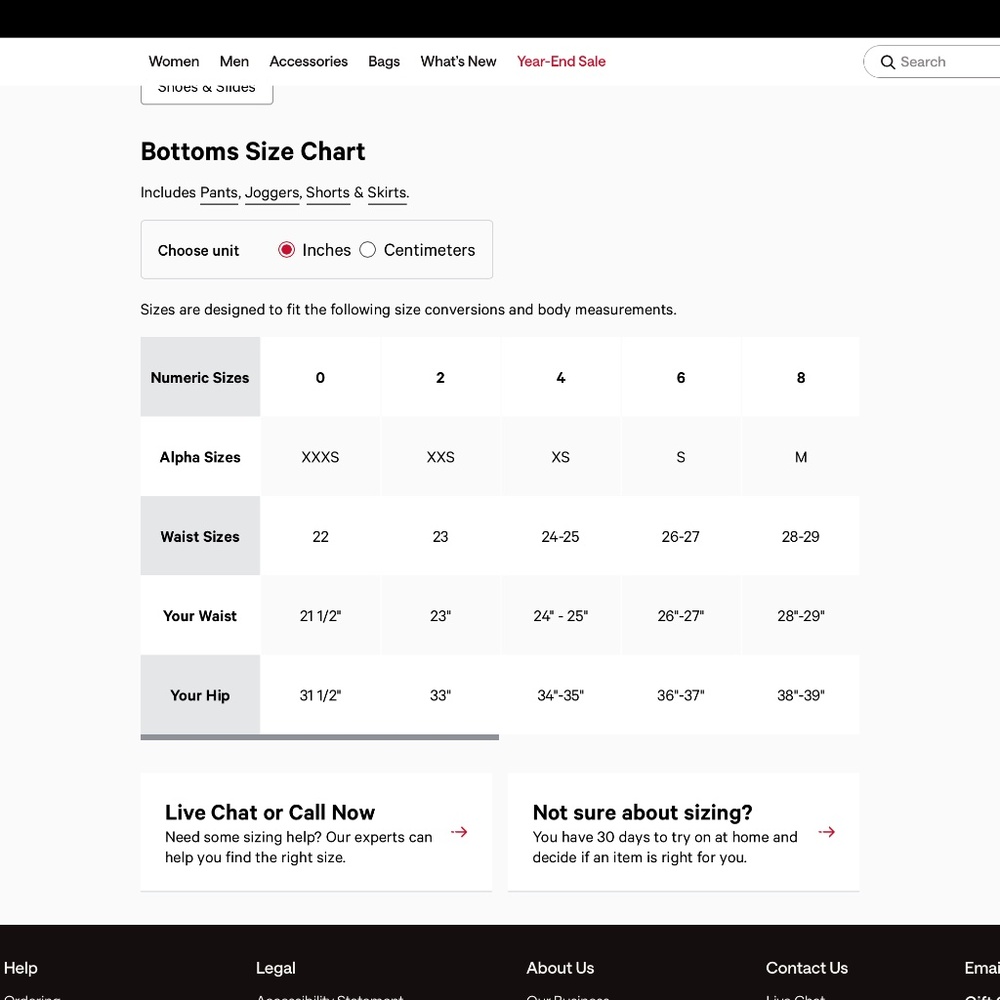Viewport: 1000px width, 1000px height.
Task: Open the What's New menu
Action: 458,61
